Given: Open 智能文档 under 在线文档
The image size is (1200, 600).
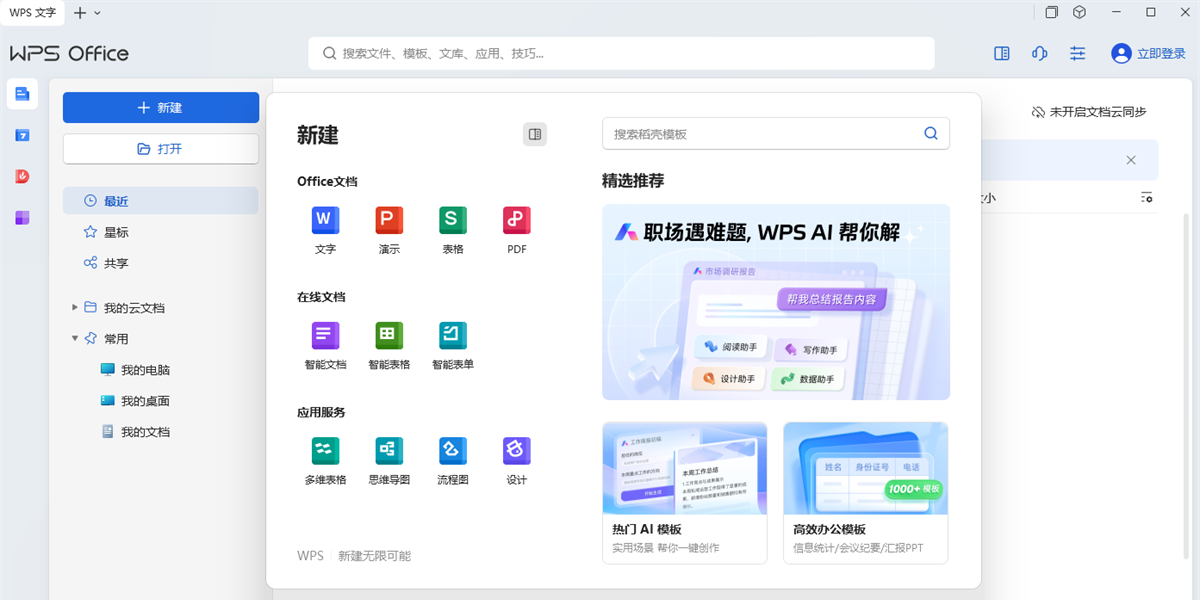Looking at the screenshot, I should coord(325,345).
